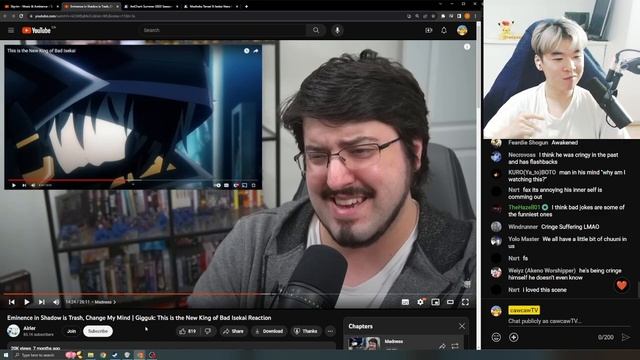Open the Windows Start menu
The height and width of the screenshot is (360, 640).
pos(5,355)
